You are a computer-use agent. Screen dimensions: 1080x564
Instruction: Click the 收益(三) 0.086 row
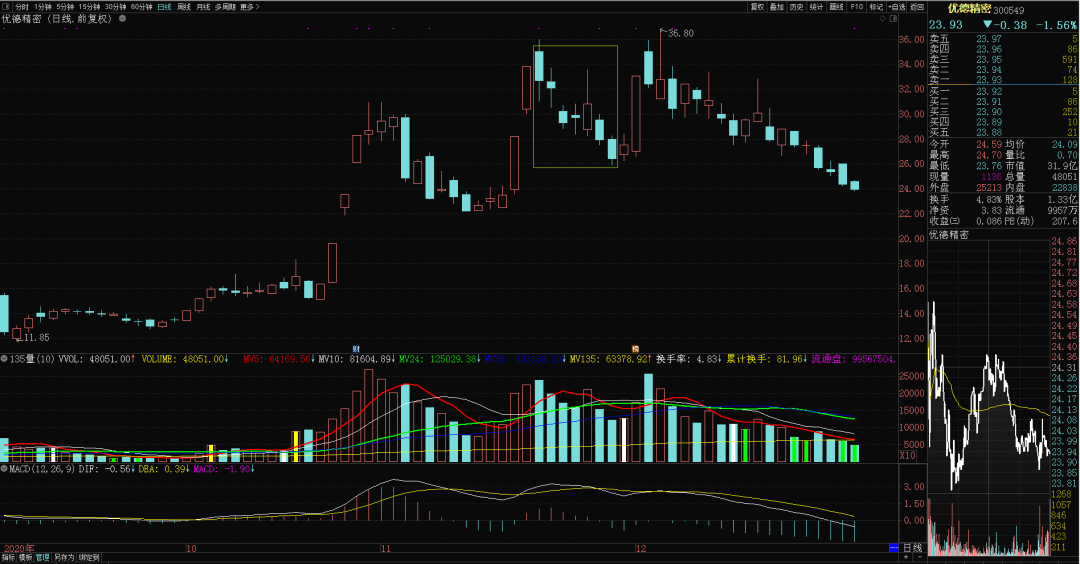pos(966,221)
